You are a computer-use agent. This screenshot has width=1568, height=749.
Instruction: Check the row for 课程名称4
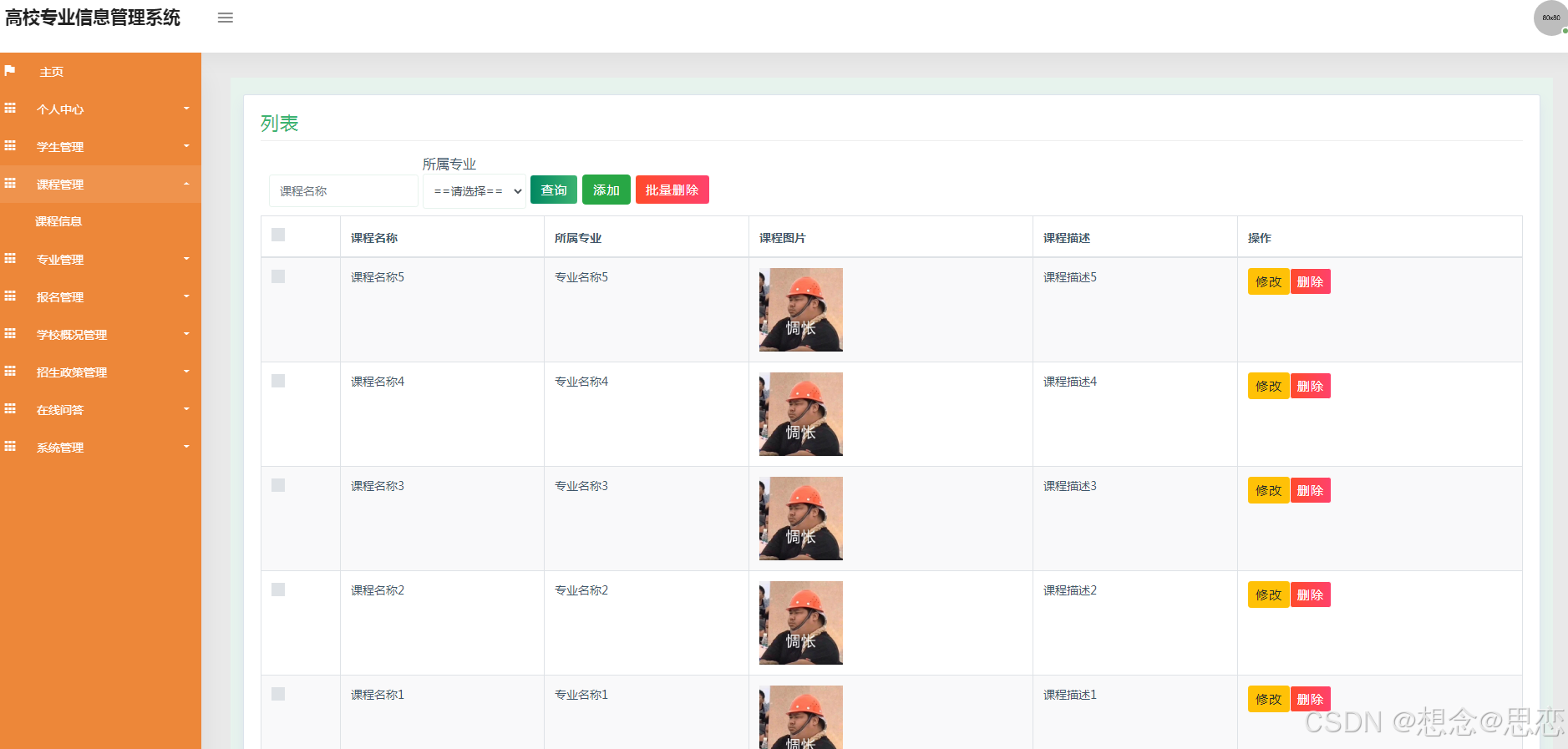click(278, 381)
